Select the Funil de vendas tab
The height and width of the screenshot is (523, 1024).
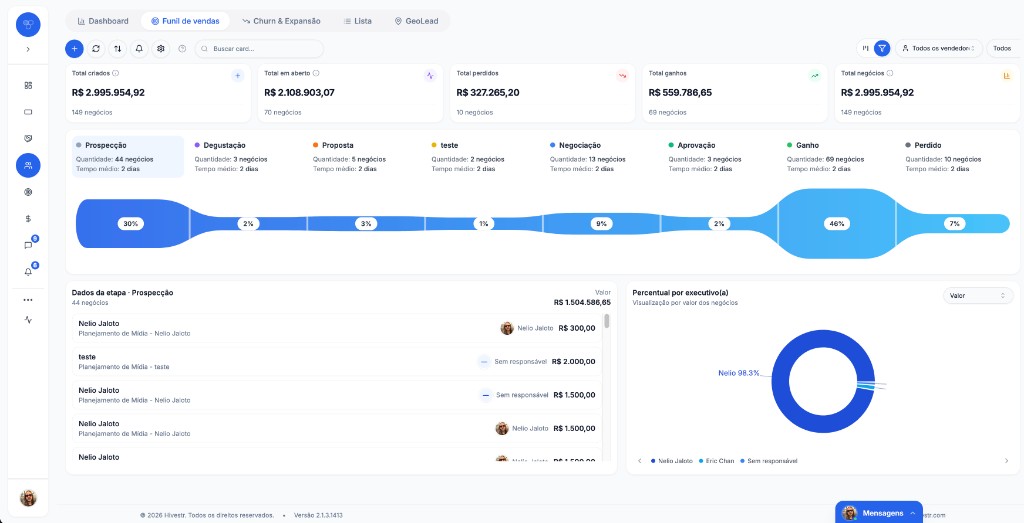point(185,21)
